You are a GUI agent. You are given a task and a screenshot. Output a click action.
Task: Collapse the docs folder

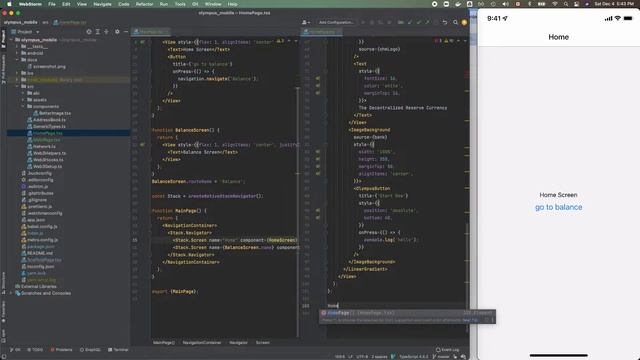point(17,60)
